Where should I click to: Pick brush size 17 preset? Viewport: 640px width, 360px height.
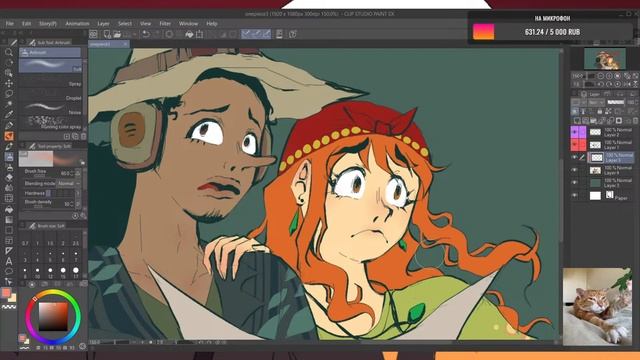click(x=76, y=273)
